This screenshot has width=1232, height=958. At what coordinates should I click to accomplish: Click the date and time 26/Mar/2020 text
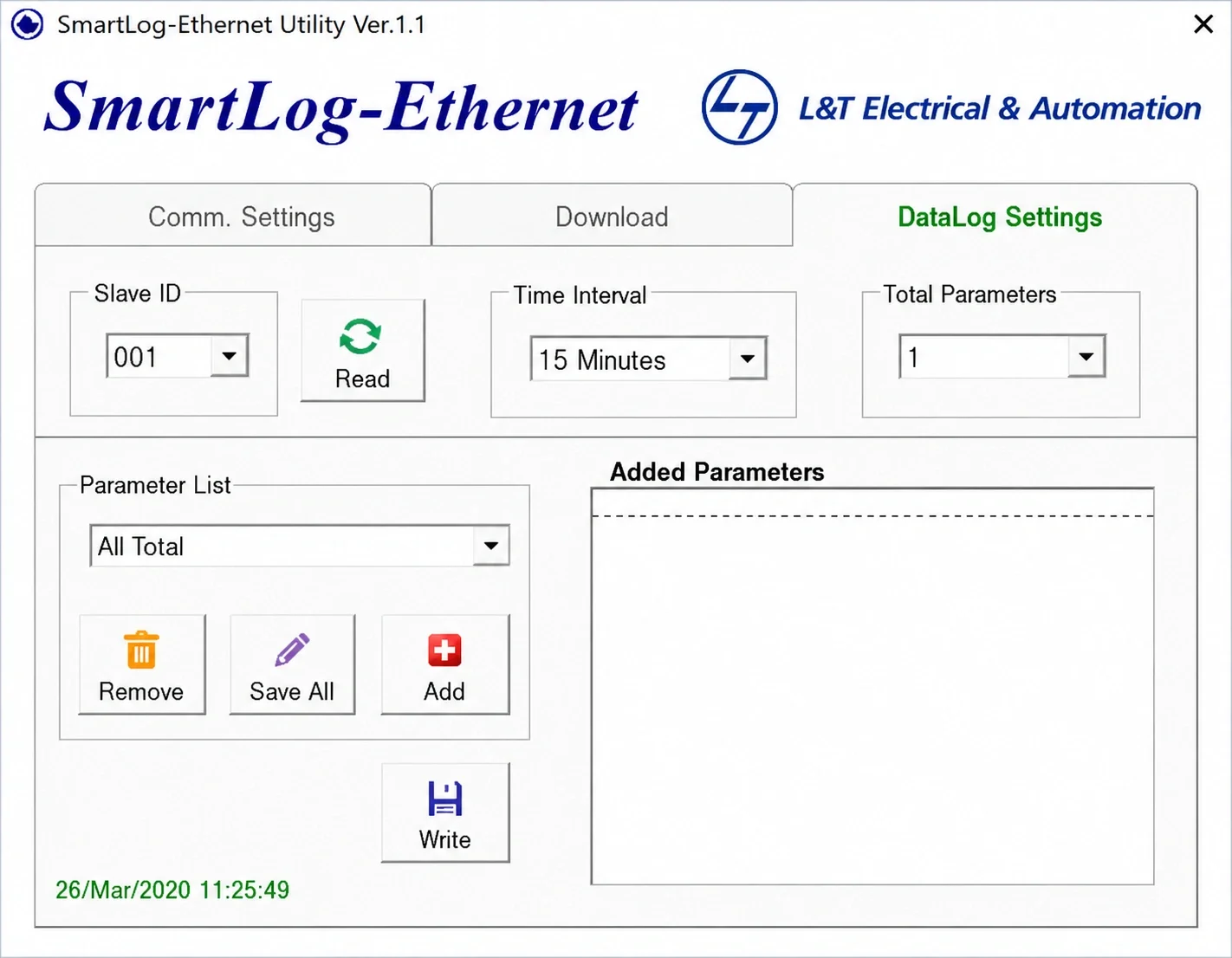pyautogui.click(x=172, y=890)
